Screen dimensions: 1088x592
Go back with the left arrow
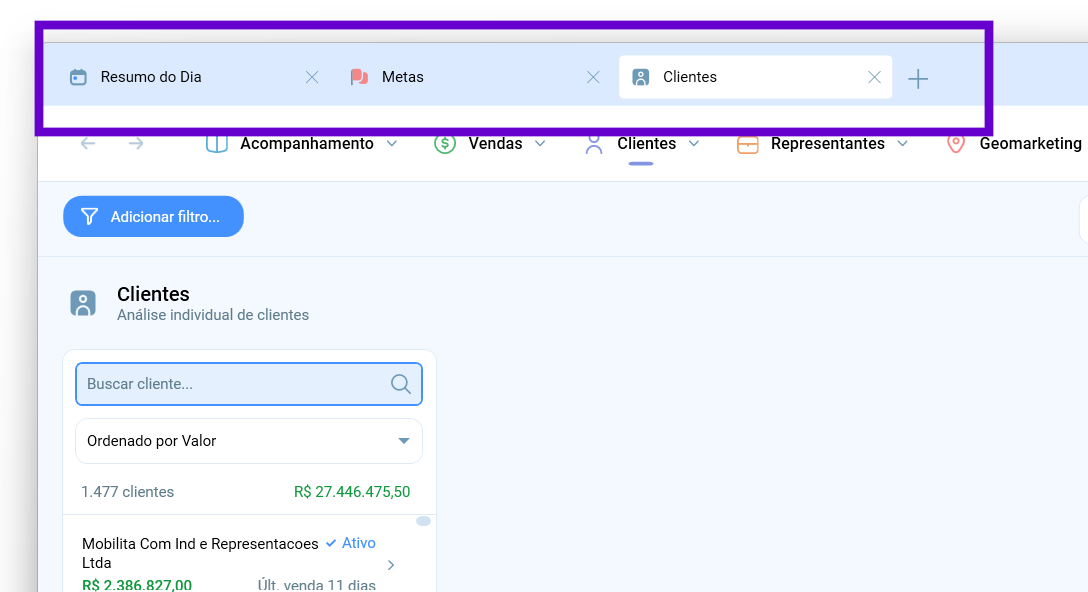(88, 144)
